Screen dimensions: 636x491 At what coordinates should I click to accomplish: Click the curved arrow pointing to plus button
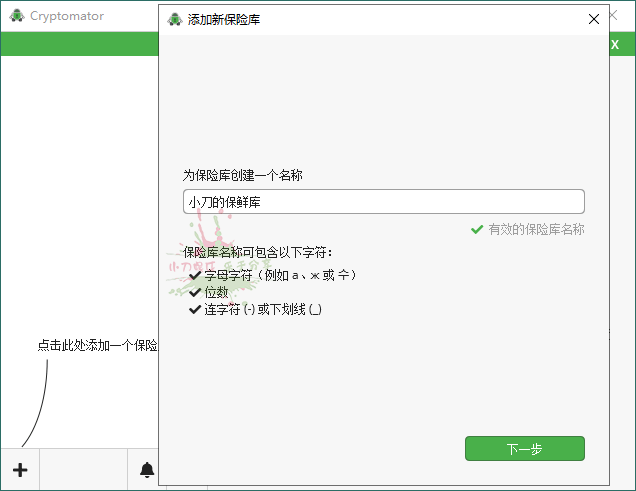point(38,400)
